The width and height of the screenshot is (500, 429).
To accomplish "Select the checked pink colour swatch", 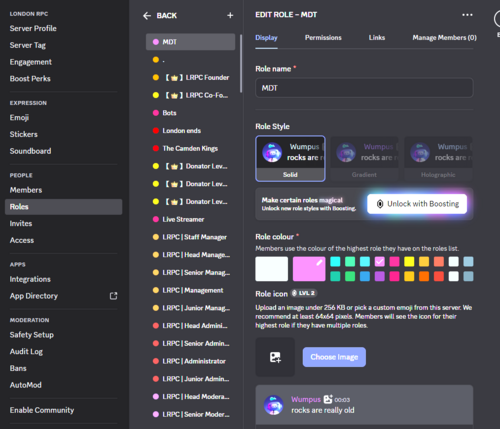I will click(379, 262).
